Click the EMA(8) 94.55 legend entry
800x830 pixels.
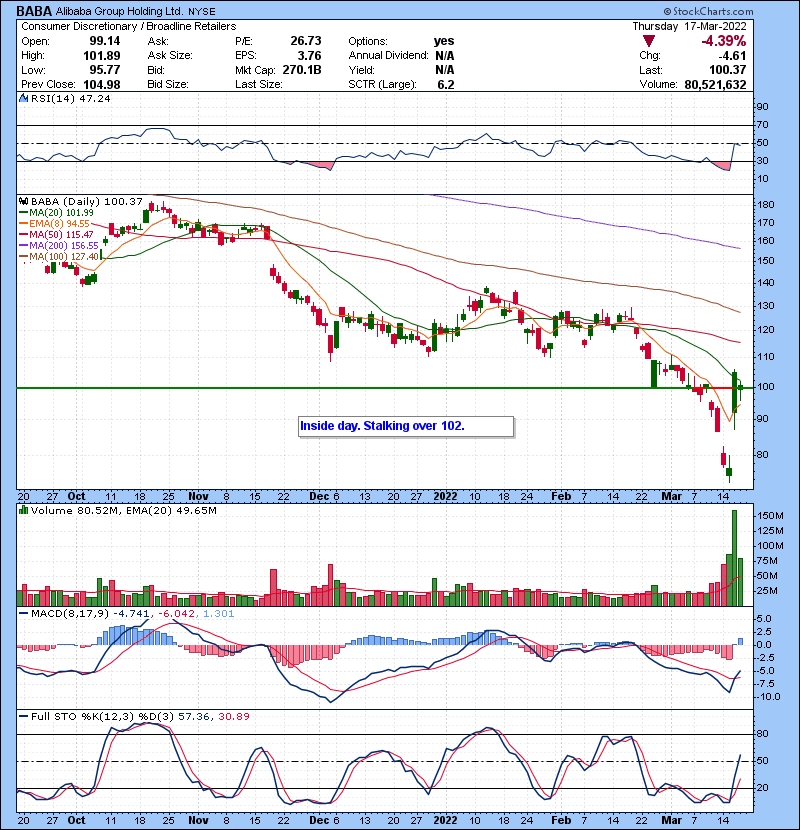pyautogui.click(x=55, y=224)
